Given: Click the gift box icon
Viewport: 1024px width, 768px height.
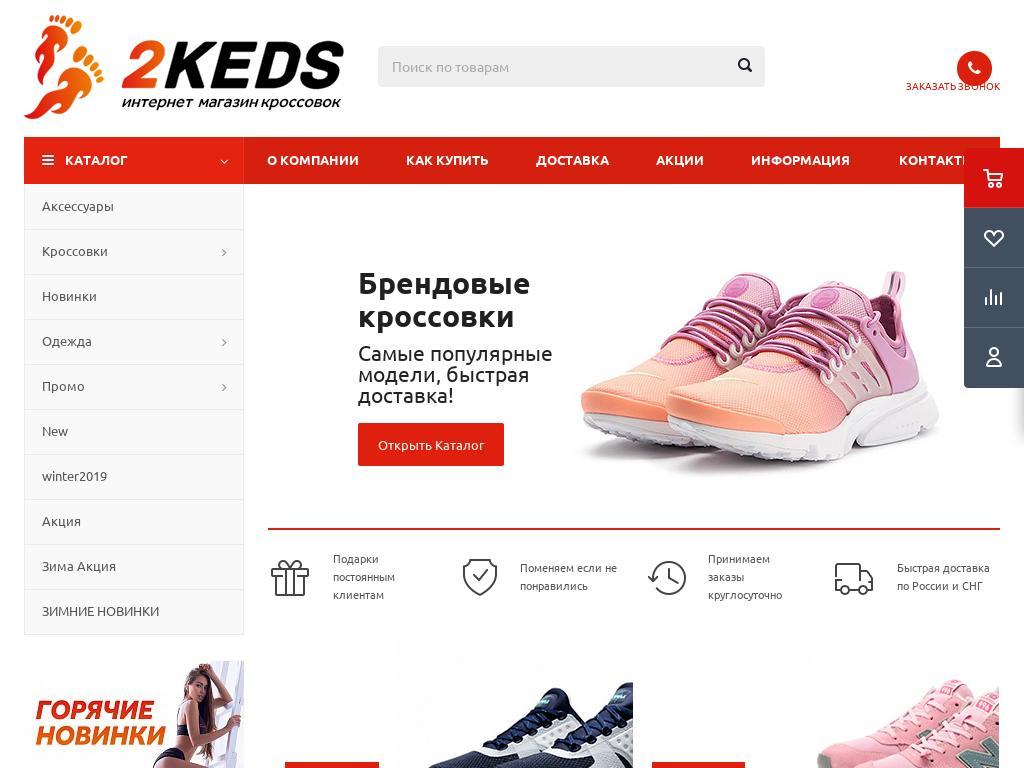Looking at the screenshot, I should click(289, 578).
